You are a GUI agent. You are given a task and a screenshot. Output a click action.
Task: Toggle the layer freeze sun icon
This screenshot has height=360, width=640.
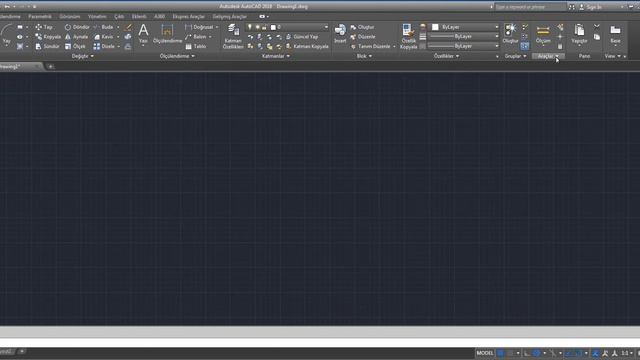pos(257,27)
